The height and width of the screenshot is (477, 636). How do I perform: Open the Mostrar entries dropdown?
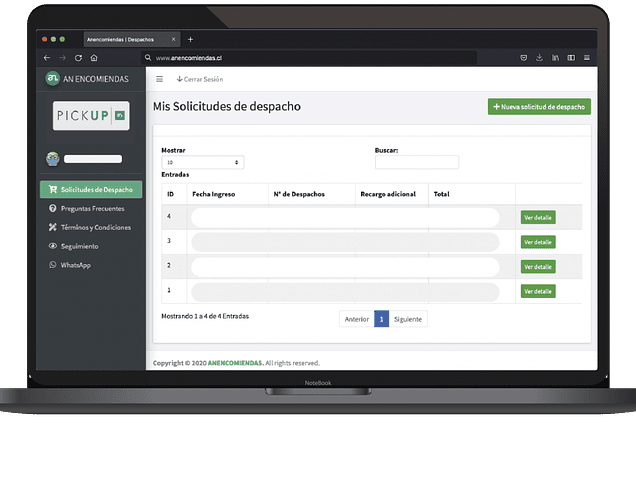(202, 162)
